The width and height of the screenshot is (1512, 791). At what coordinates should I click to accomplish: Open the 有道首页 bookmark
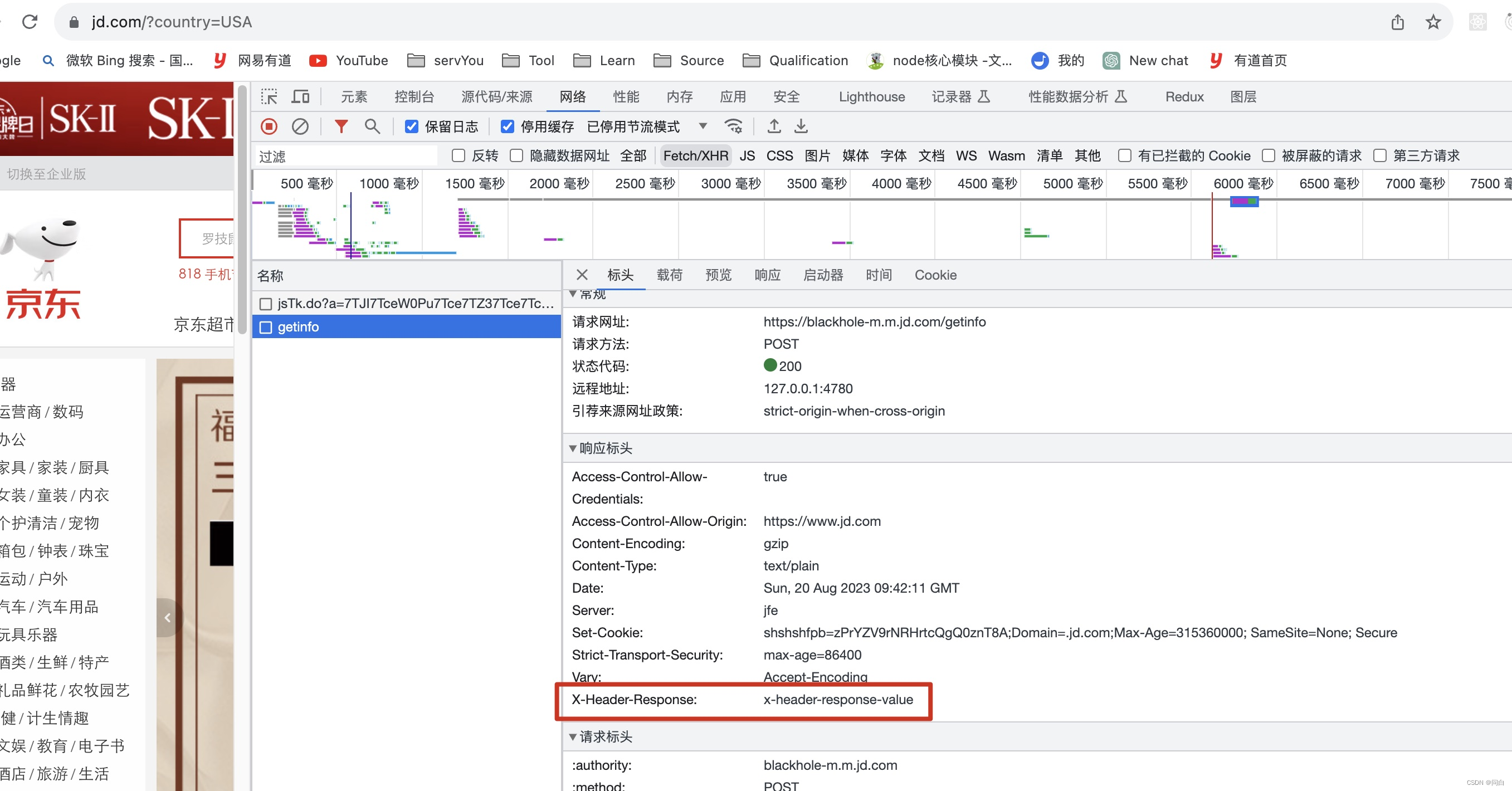click(1248, 61)
